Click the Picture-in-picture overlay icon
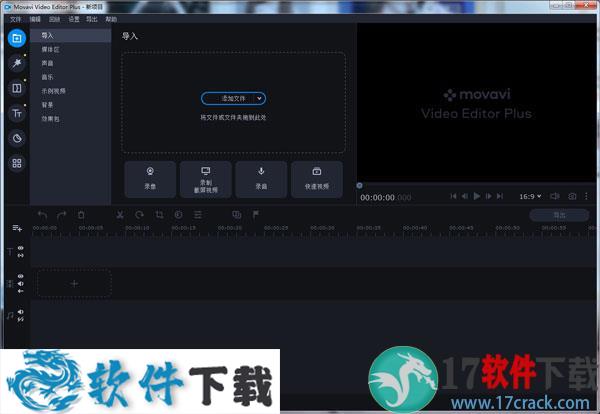Image resolution: width=600 pixels, height=414 pixels. [237, 215]
